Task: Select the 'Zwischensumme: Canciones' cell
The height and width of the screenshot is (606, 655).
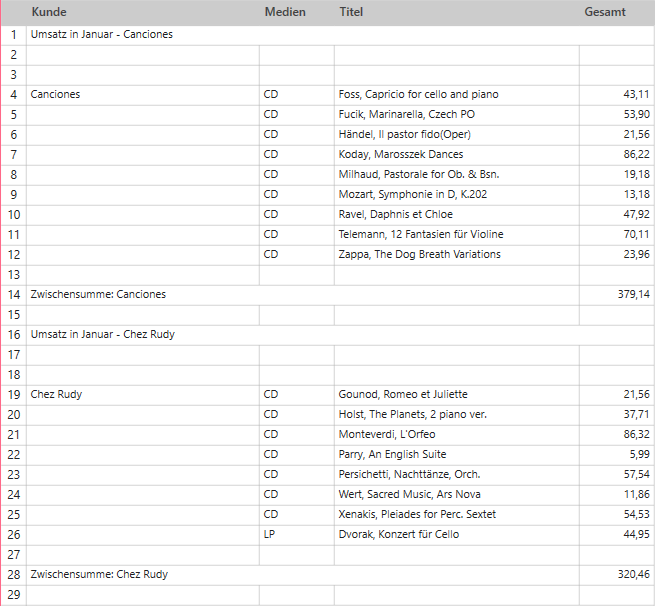Action: click(98, 295)
